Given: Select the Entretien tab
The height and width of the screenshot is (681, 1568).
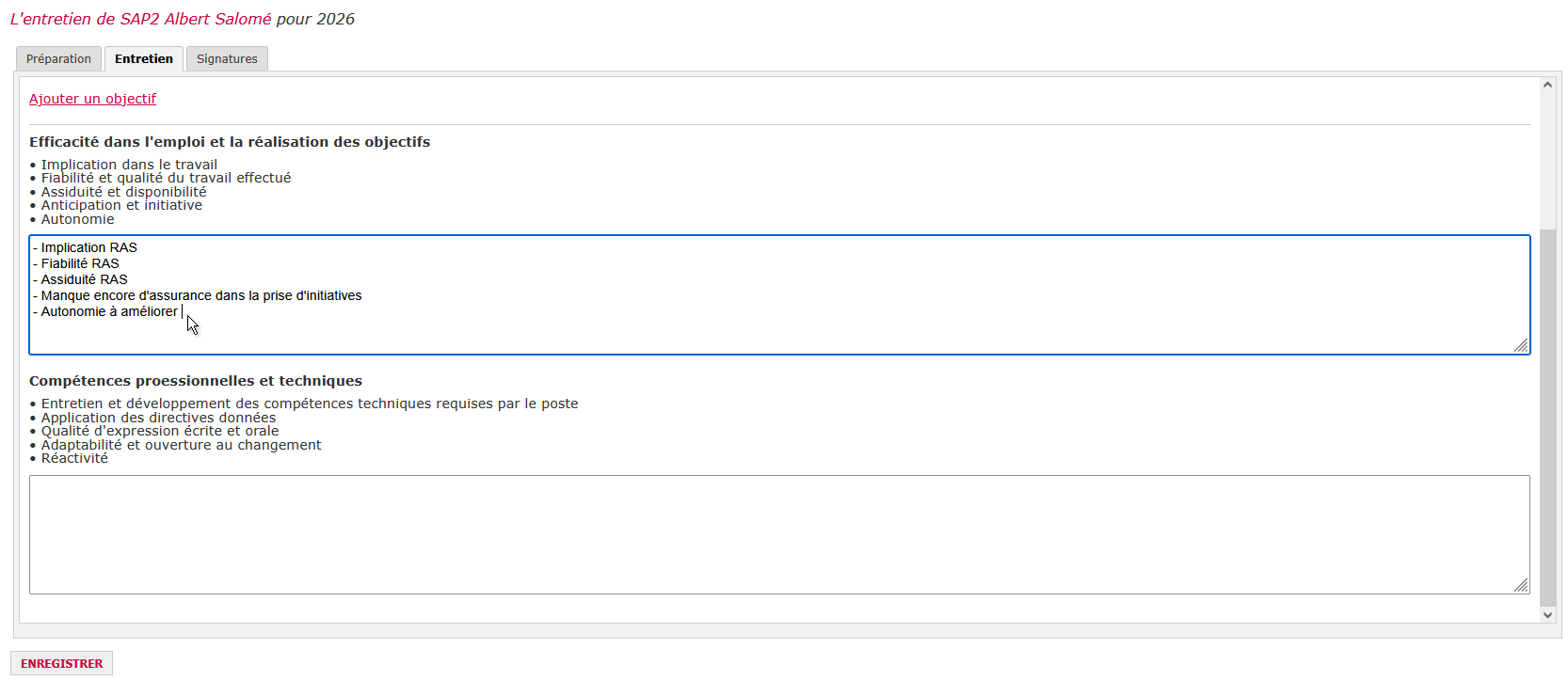Looking at the screenshot, I should click(144, 59).
